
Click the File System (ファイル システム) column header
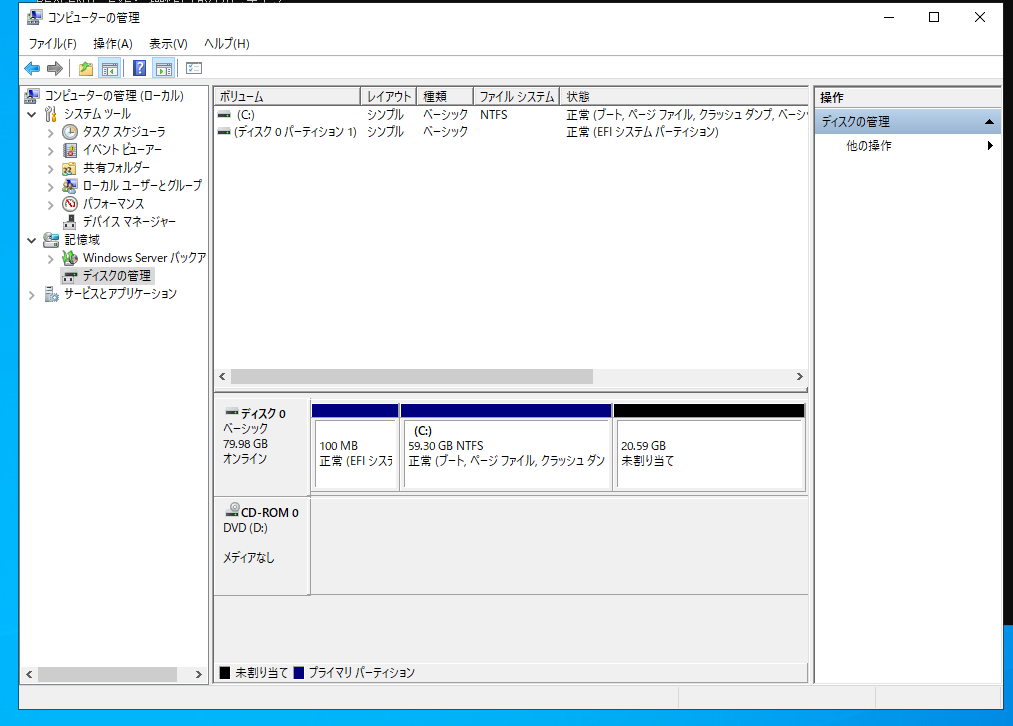pos(516,96)
